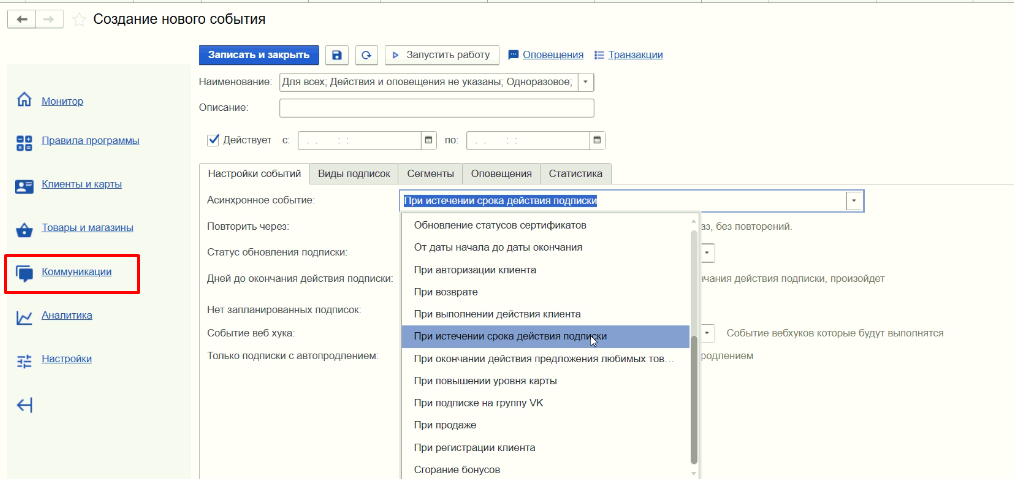Open the Статус обновления подписки dropdown arrow
Screen dimensions: 1014x479
pyautogui.click(x=707, y=252)
